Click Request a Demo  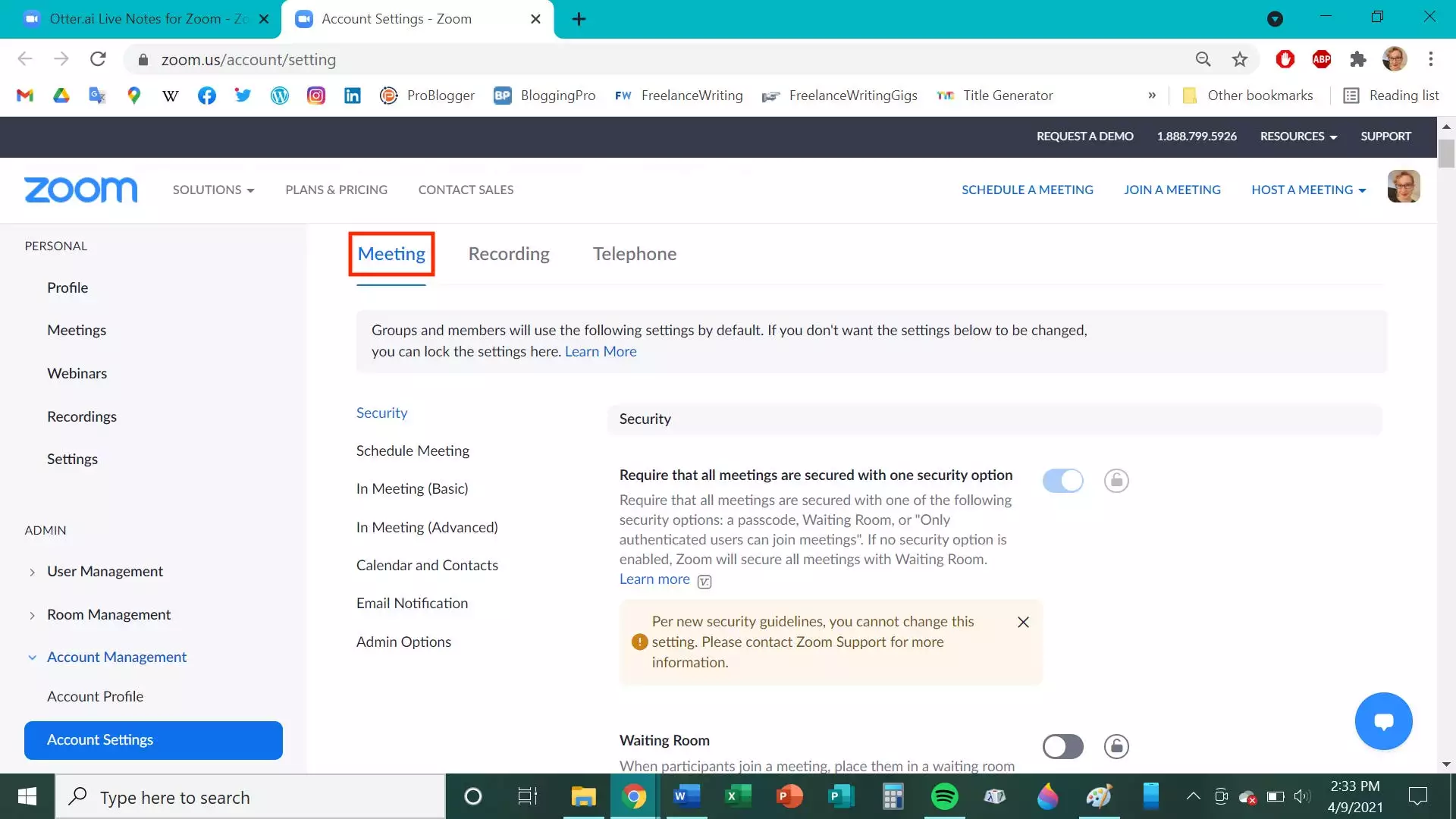tap(1085, 136)
